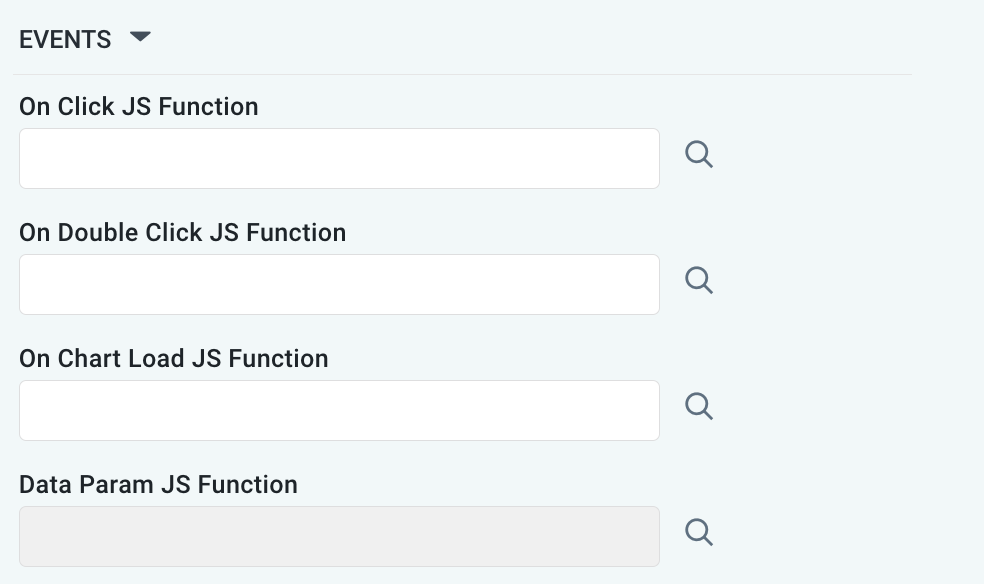
Task: Click the EVENTS section header text
Action: 65,40
